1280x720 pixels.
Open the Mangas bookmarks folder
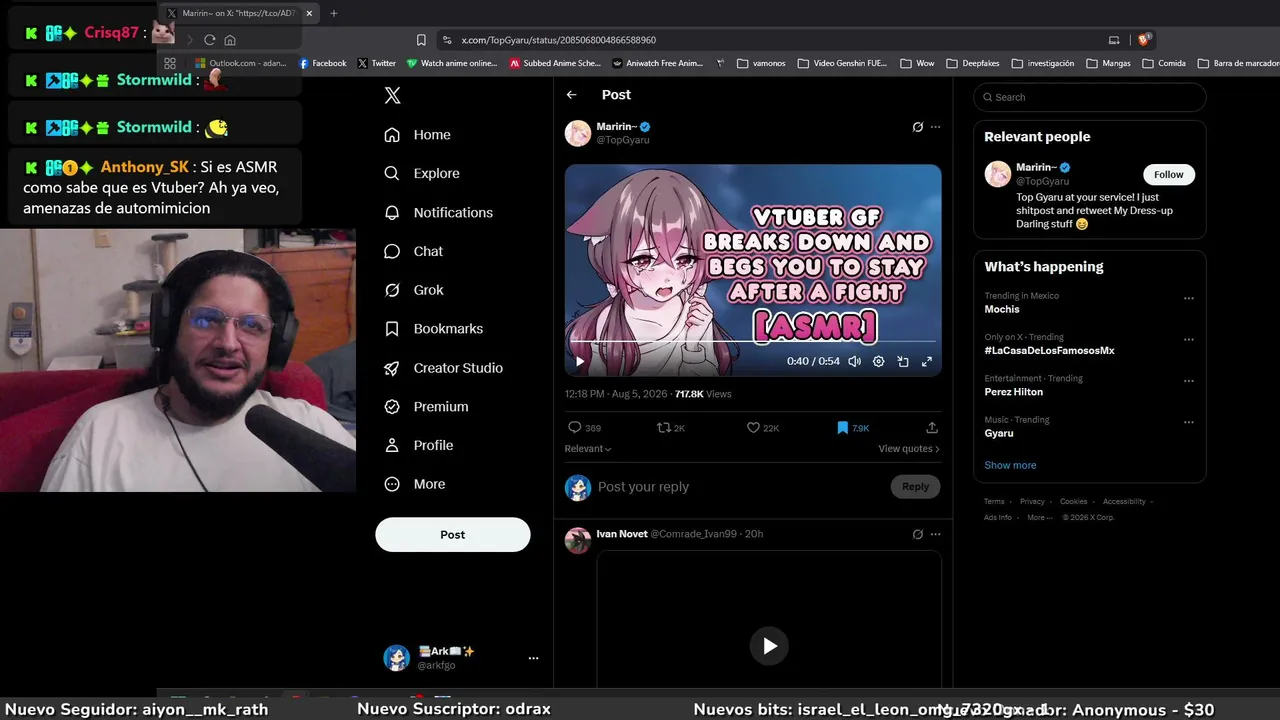[1108, 63]
